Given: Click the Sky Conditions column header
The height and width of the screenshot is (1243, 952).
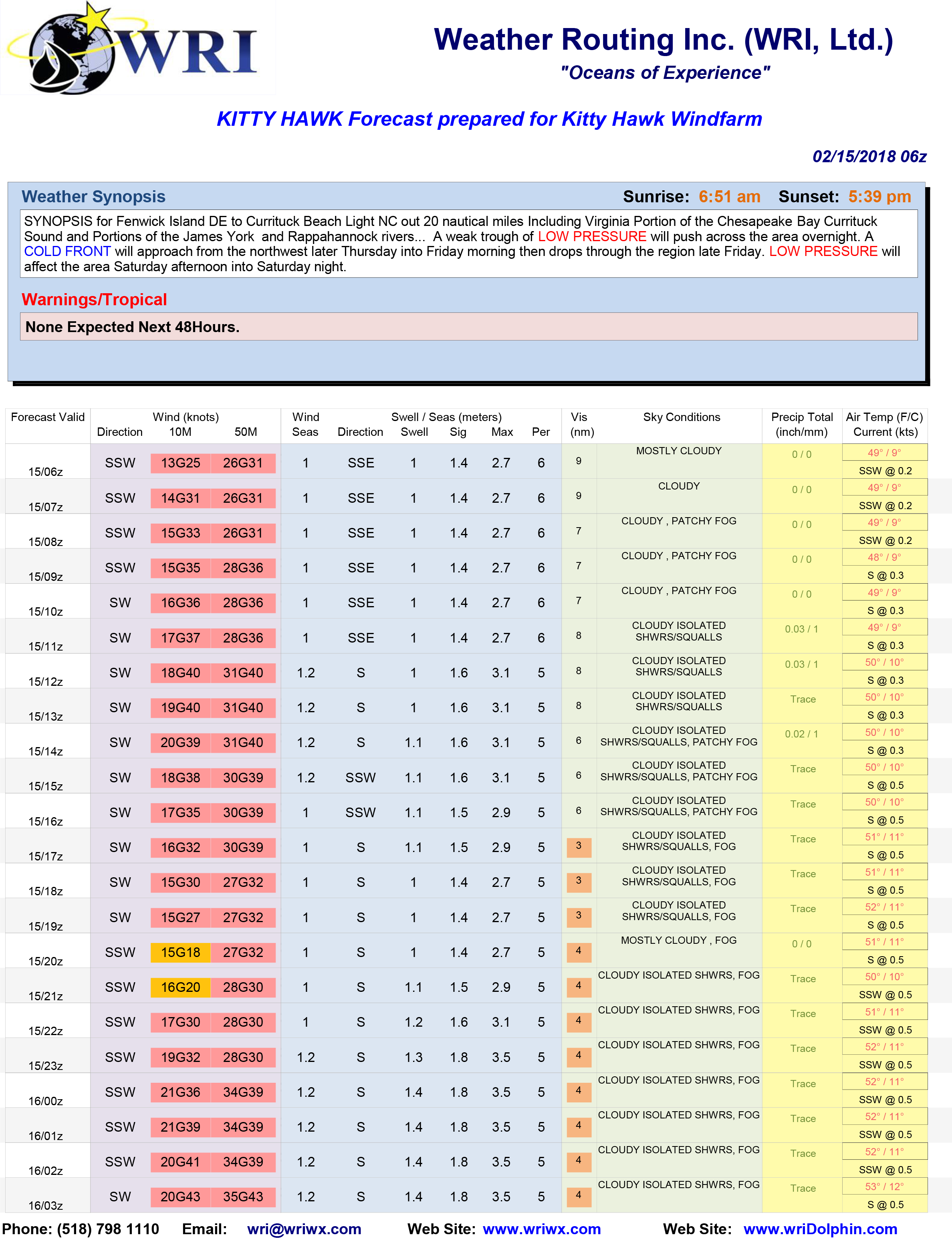Looking at the screenshot, I should [x=682, y=417].
